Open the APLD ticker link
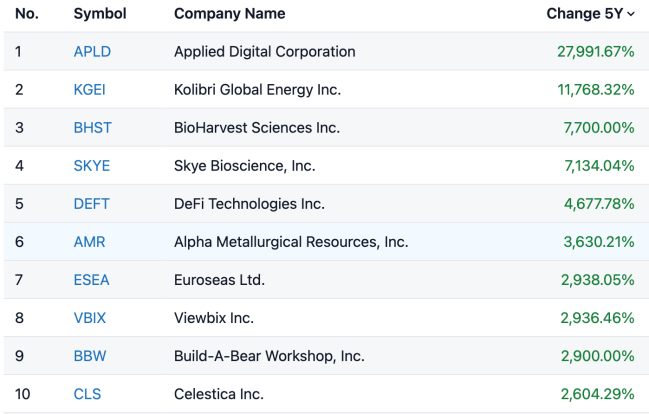 pos(91,51)
